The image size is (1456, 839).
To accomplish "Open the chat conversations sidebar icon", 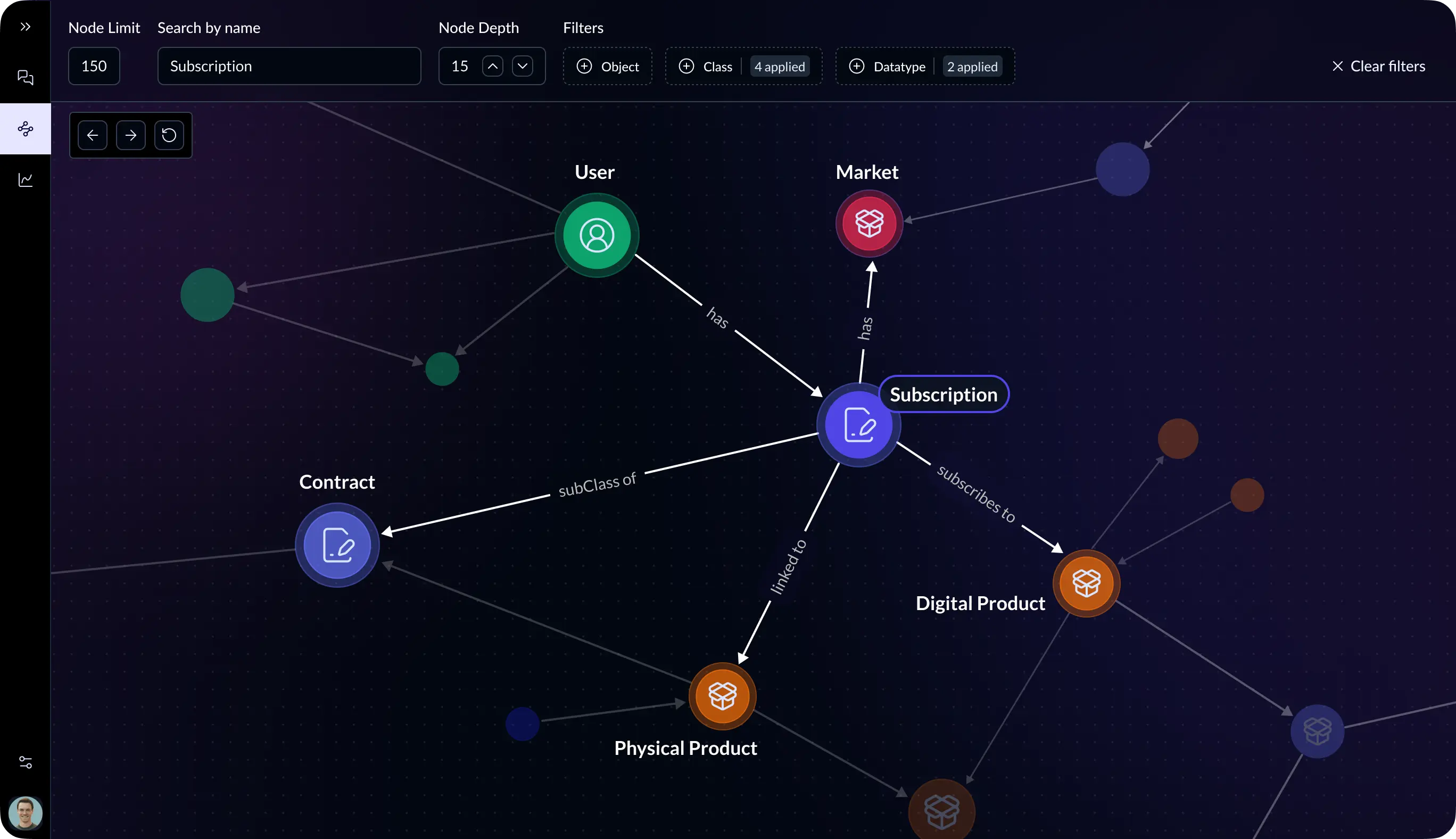I will tap(26, 77).
